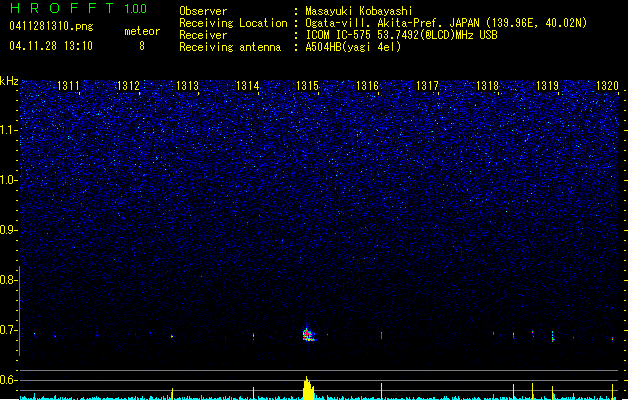Click the Receiving antenna label
629x400 pixels.
tap(230, 47)
